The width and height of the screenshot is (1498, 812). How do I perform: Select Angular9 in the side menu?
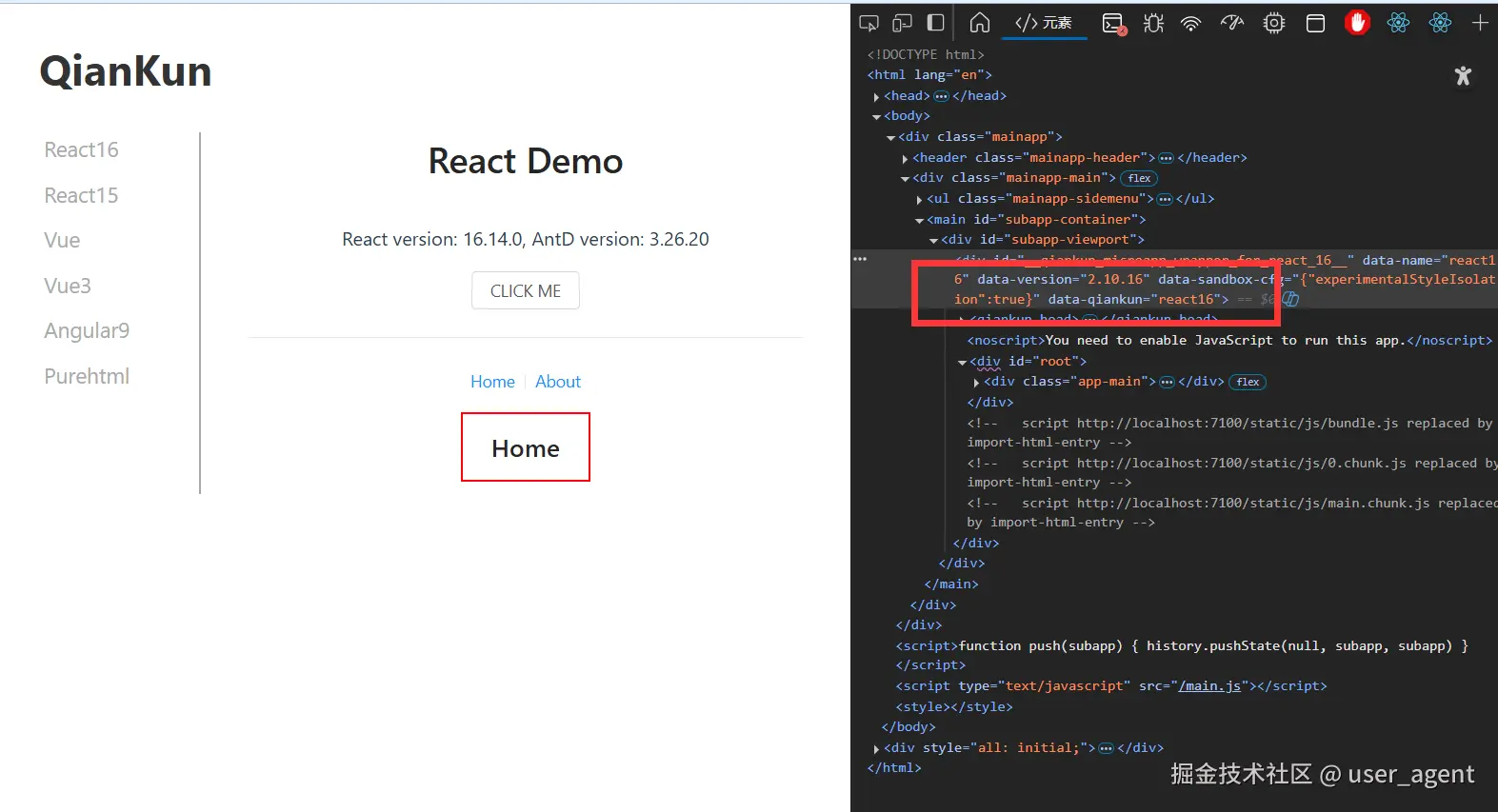pos(87,330)
